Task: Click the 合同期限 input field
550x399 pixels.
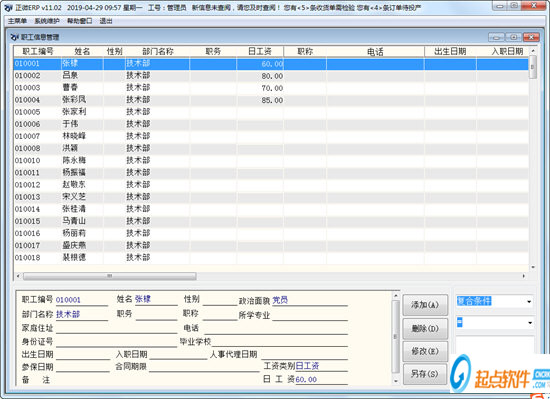Action: 204,367
